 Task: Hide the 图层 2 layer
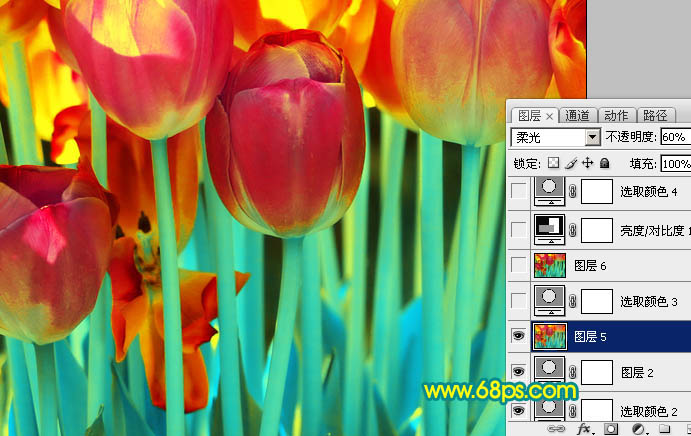518,372
